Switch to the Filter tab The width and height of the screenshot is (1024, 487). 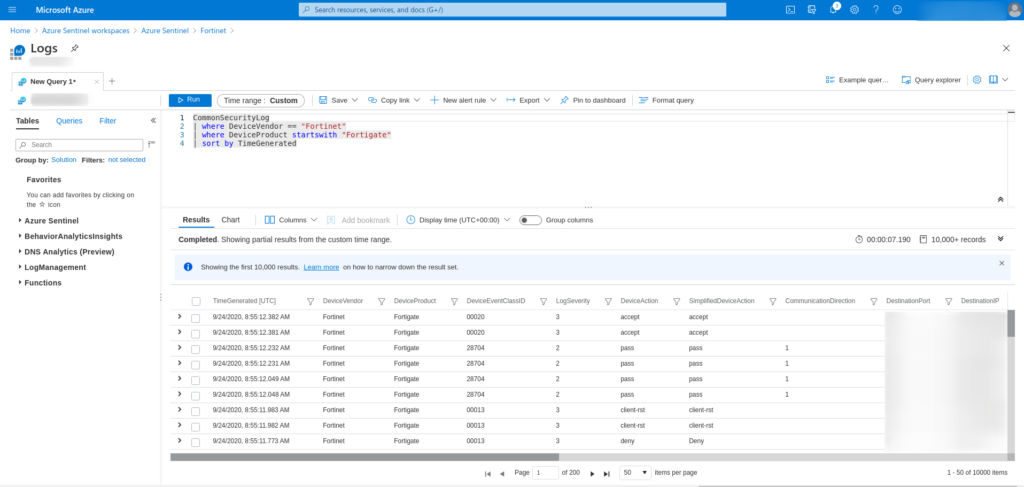(x=108, y=121)
